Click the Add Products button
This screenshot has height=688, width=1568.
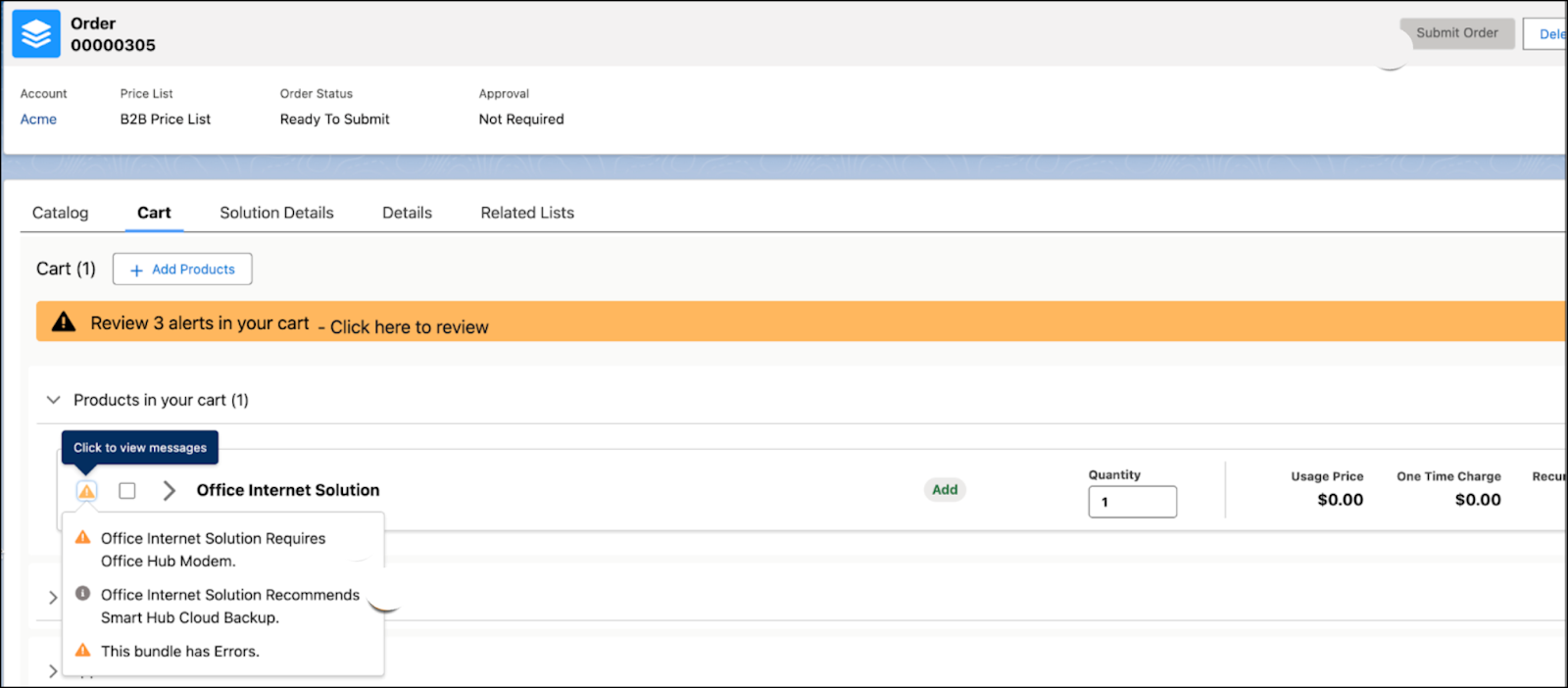(x=182, y=269)
